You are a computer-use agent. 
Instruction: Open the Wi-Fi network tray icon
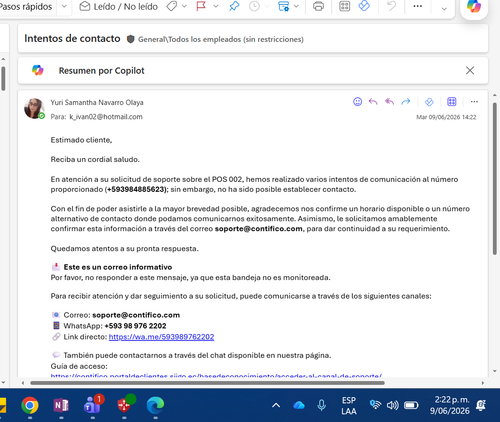375,405
